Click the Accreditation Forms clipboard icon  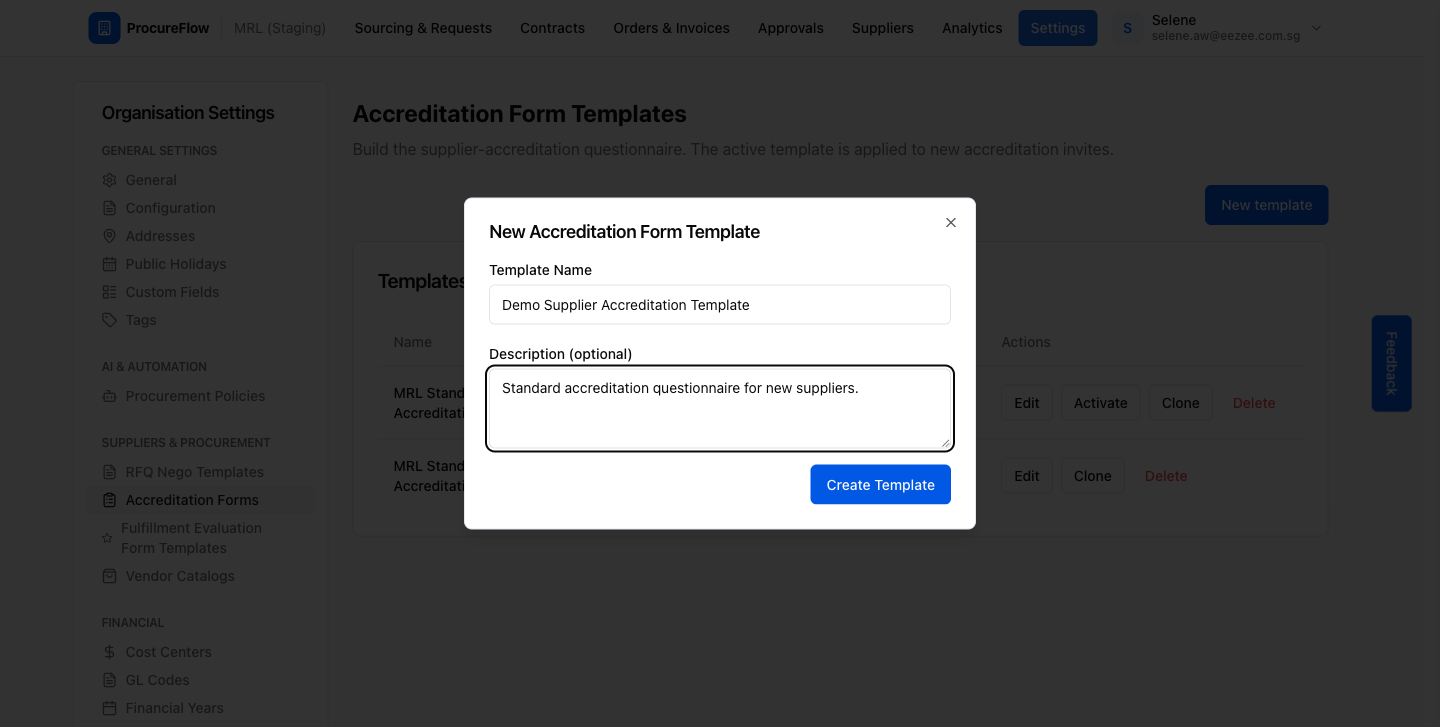point(109,500)
